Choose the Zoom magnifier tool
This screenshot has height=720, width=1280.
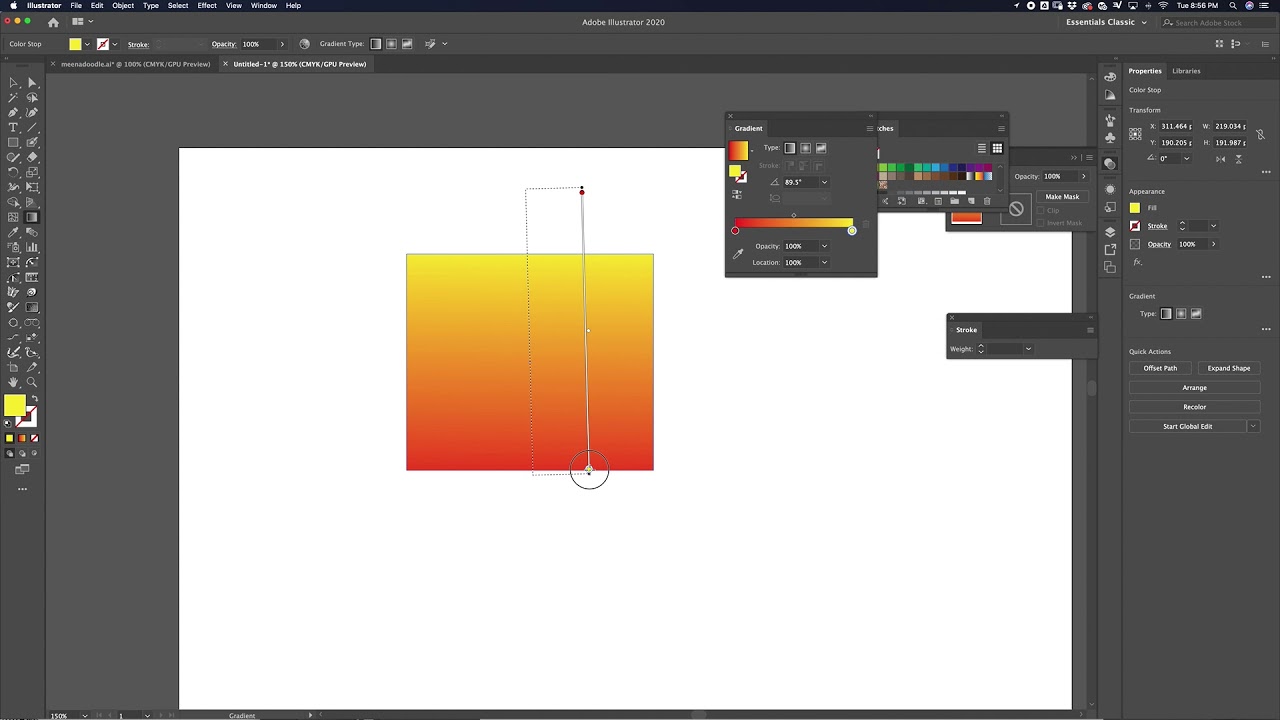[x=32, y=383]
